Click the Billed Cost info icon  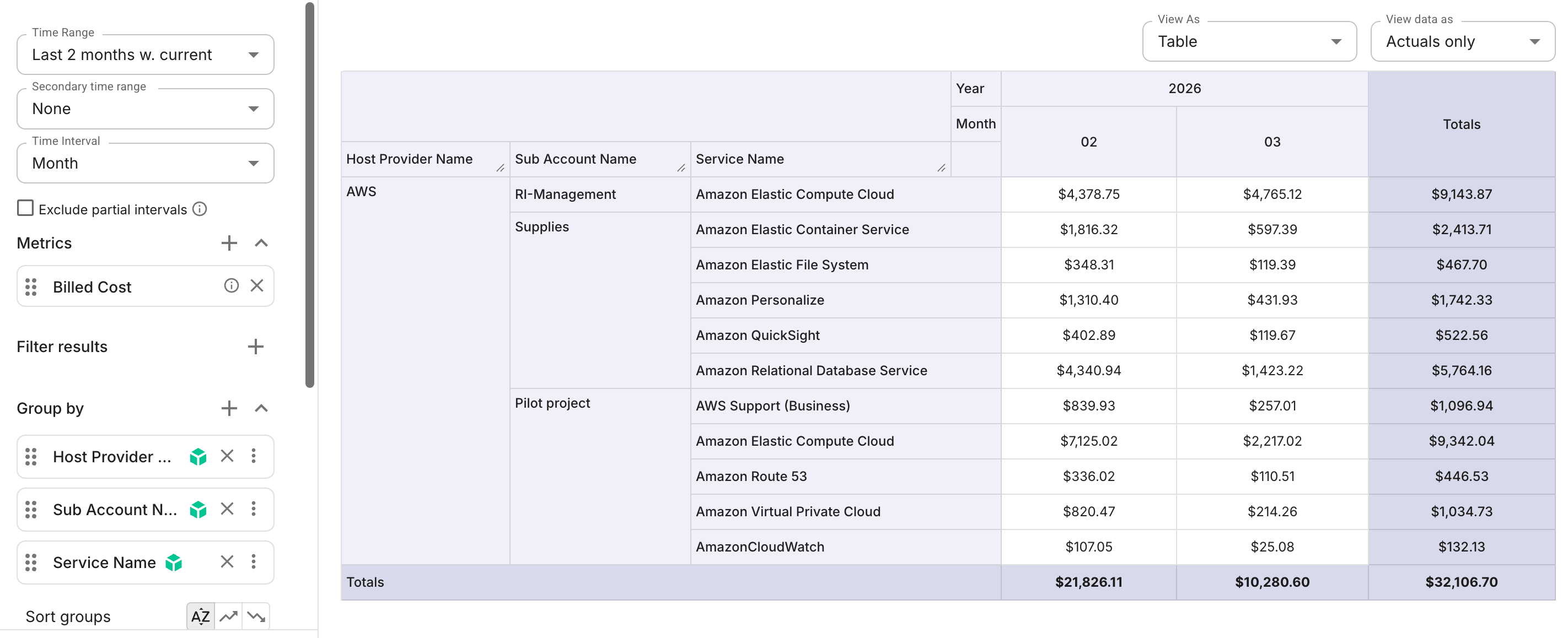tap(232, 286)
